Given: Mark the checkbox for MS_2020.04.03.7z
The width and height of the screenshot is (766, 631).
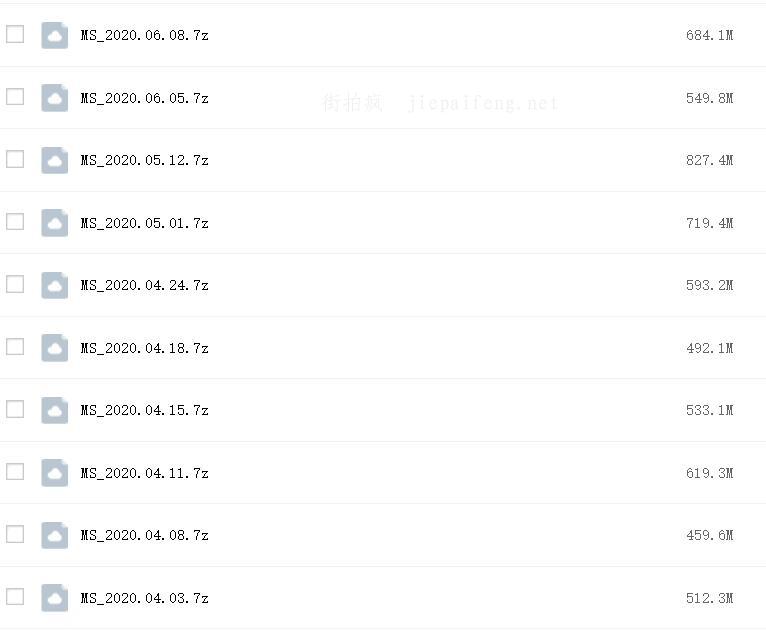Looking at the screenshot, I should (15, 597).
